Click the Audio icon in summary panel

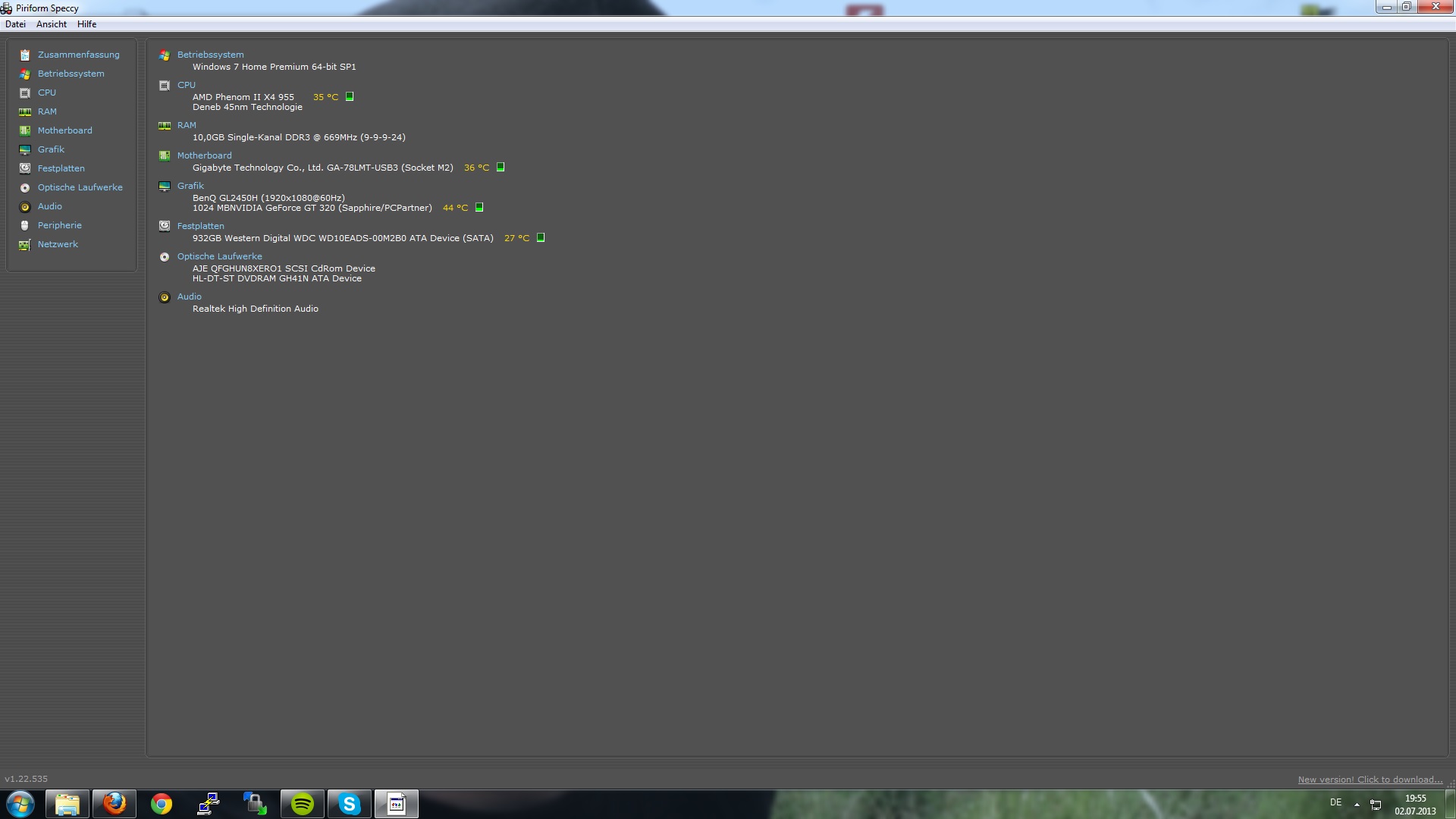pyautogui.click(x=165, y=297)
